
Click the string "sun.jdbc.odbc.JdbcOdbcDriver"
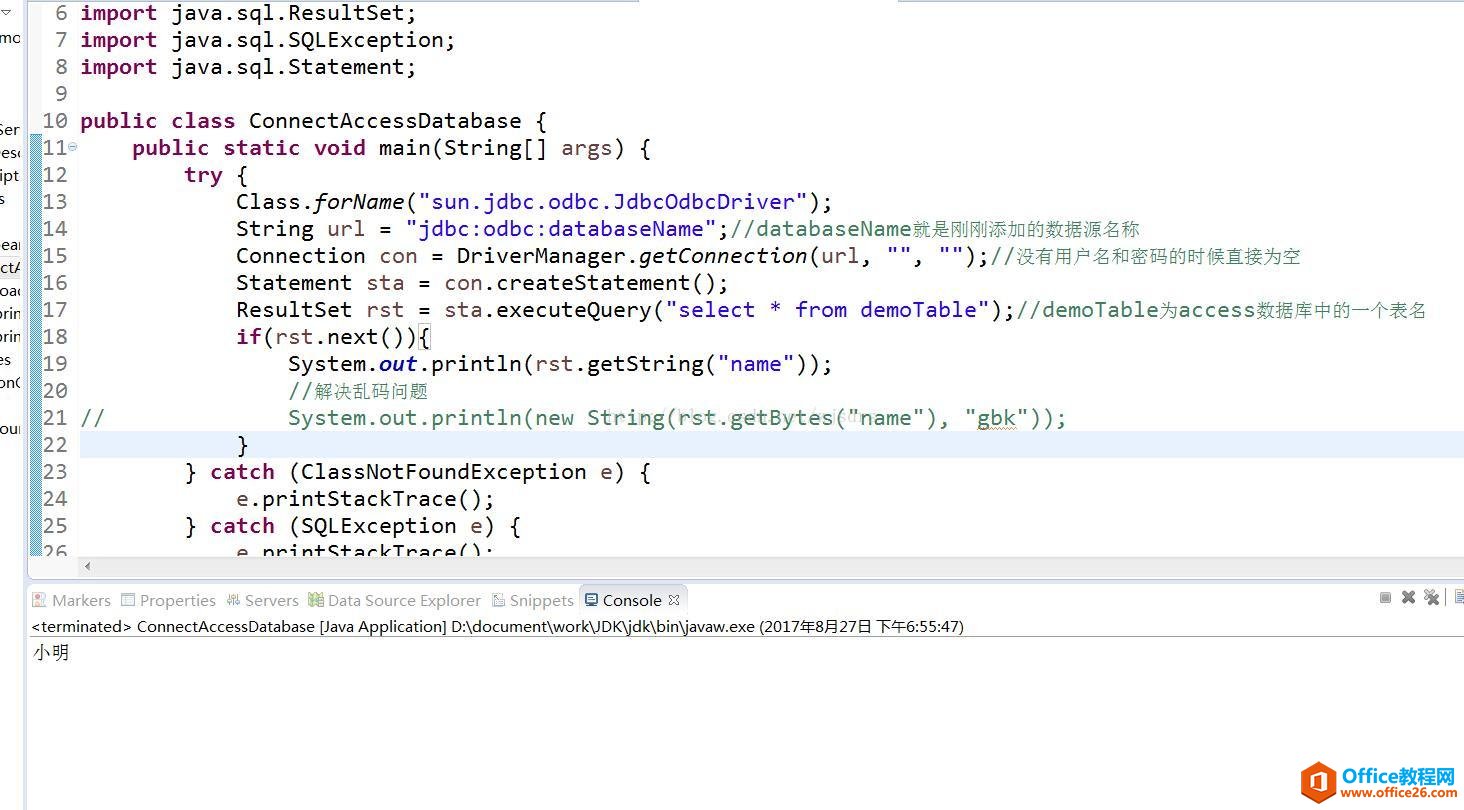coord(613,202)
